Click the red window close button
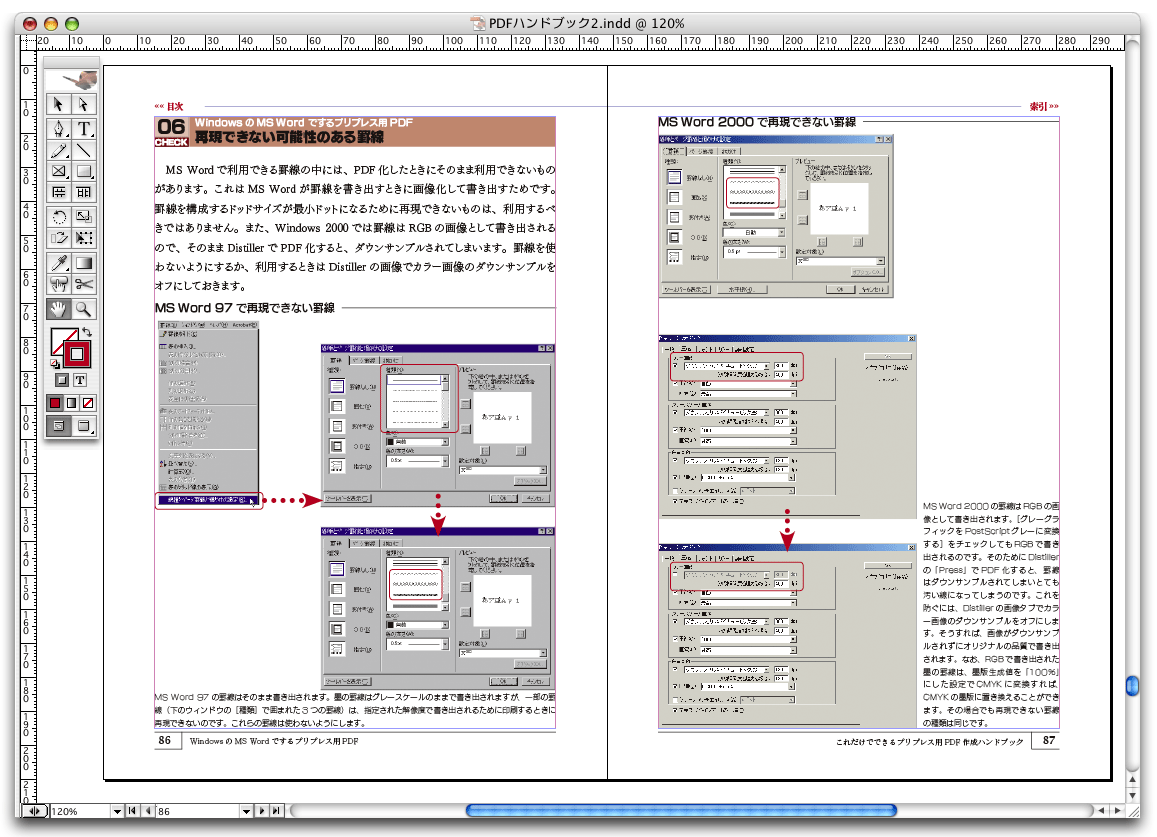The height and width of the screenshot is (837, 1157). coord(30,24)
